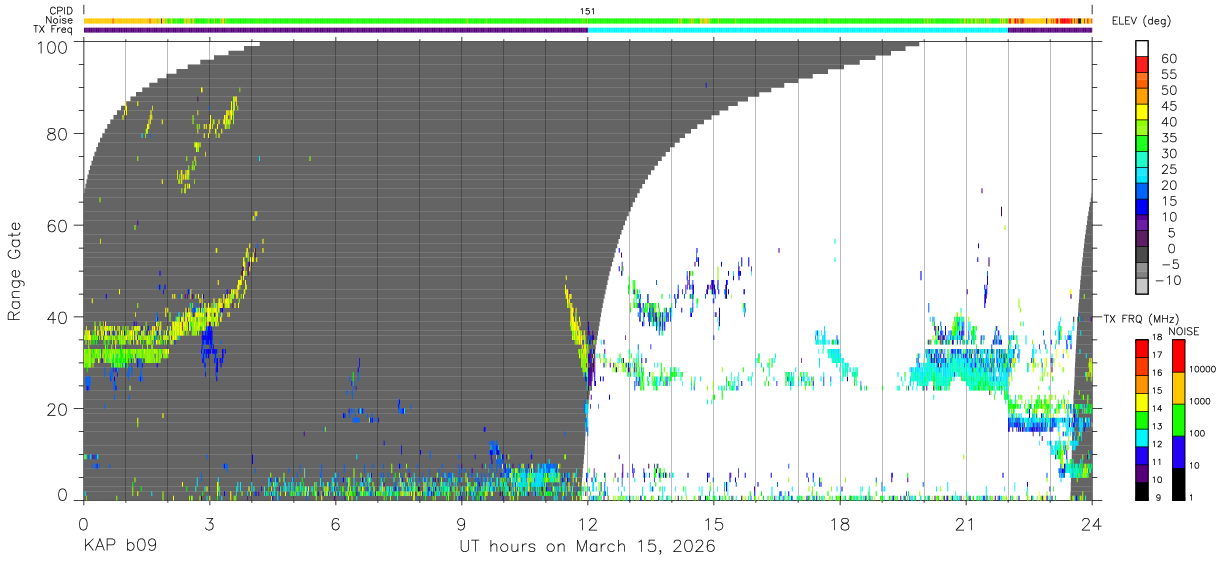
Task: Click the ELEV colorbar label 45
Action: pos(1169,107)
